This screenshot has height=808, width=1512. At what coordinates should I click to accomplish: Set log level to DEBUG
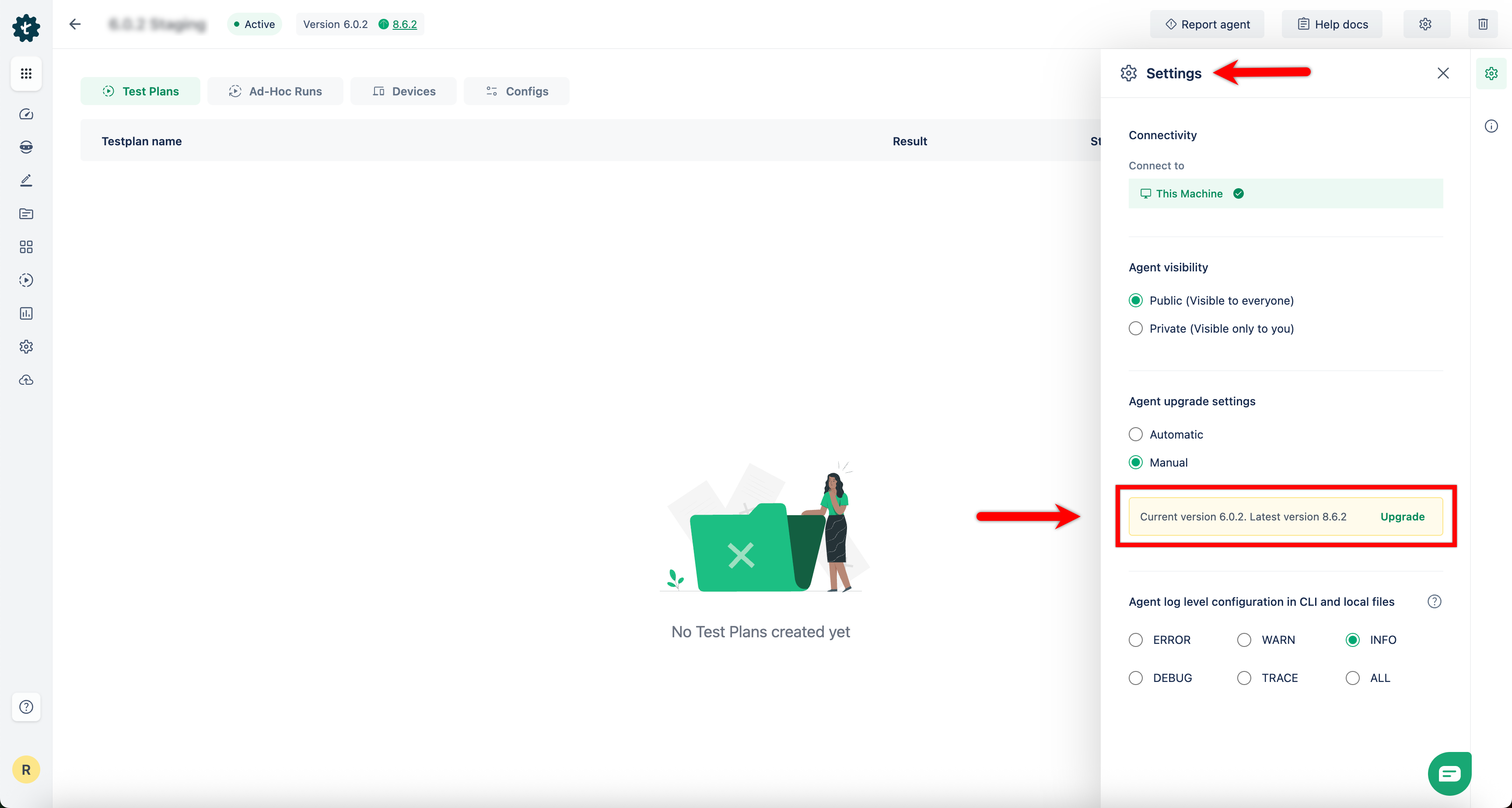coord(1136,678)
